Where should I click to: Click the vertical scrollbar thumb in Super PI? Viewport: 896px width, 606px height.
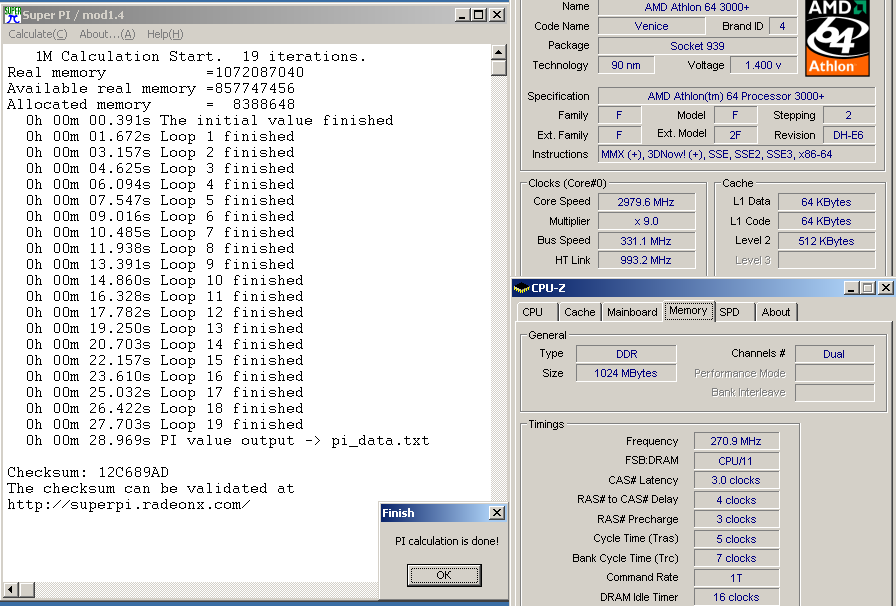[499, 68]
